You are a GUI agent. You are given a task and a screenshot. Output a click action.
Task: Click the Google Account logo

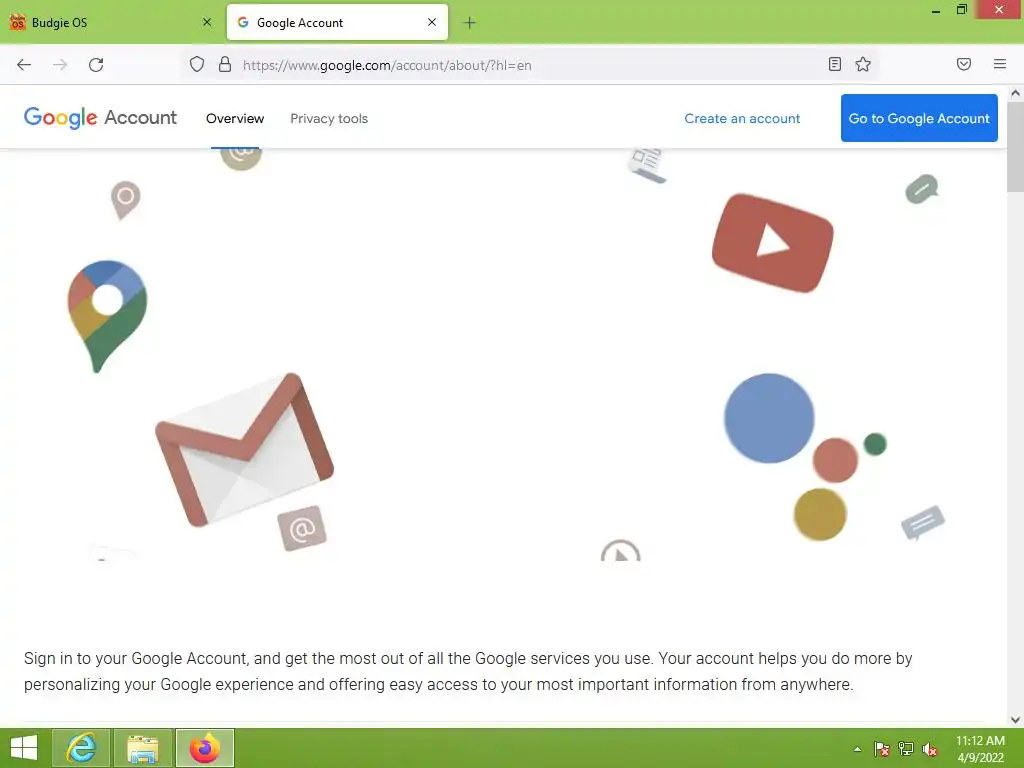tap(100, 118)
